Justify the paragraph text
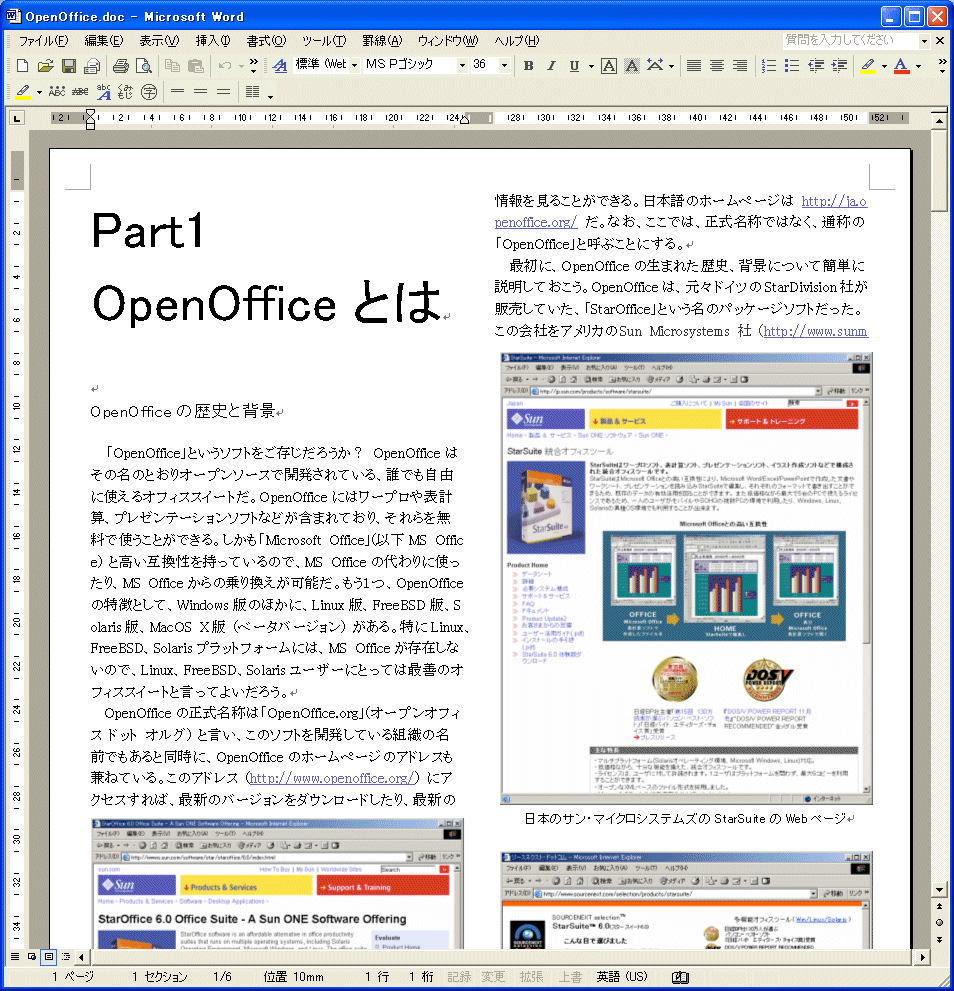 click(694, 65)
